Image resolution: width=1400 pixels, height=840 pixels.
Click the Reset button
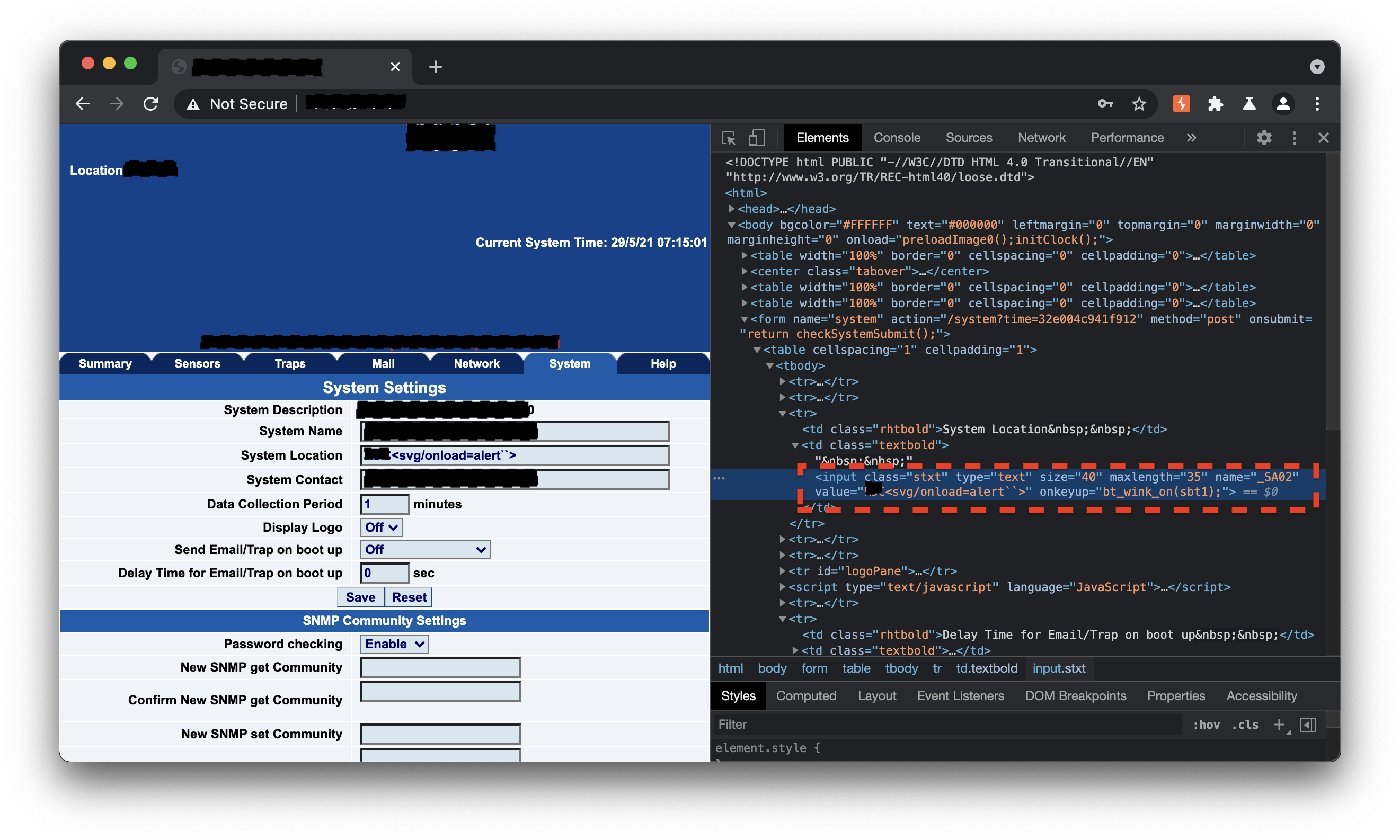tap(409, 597)
